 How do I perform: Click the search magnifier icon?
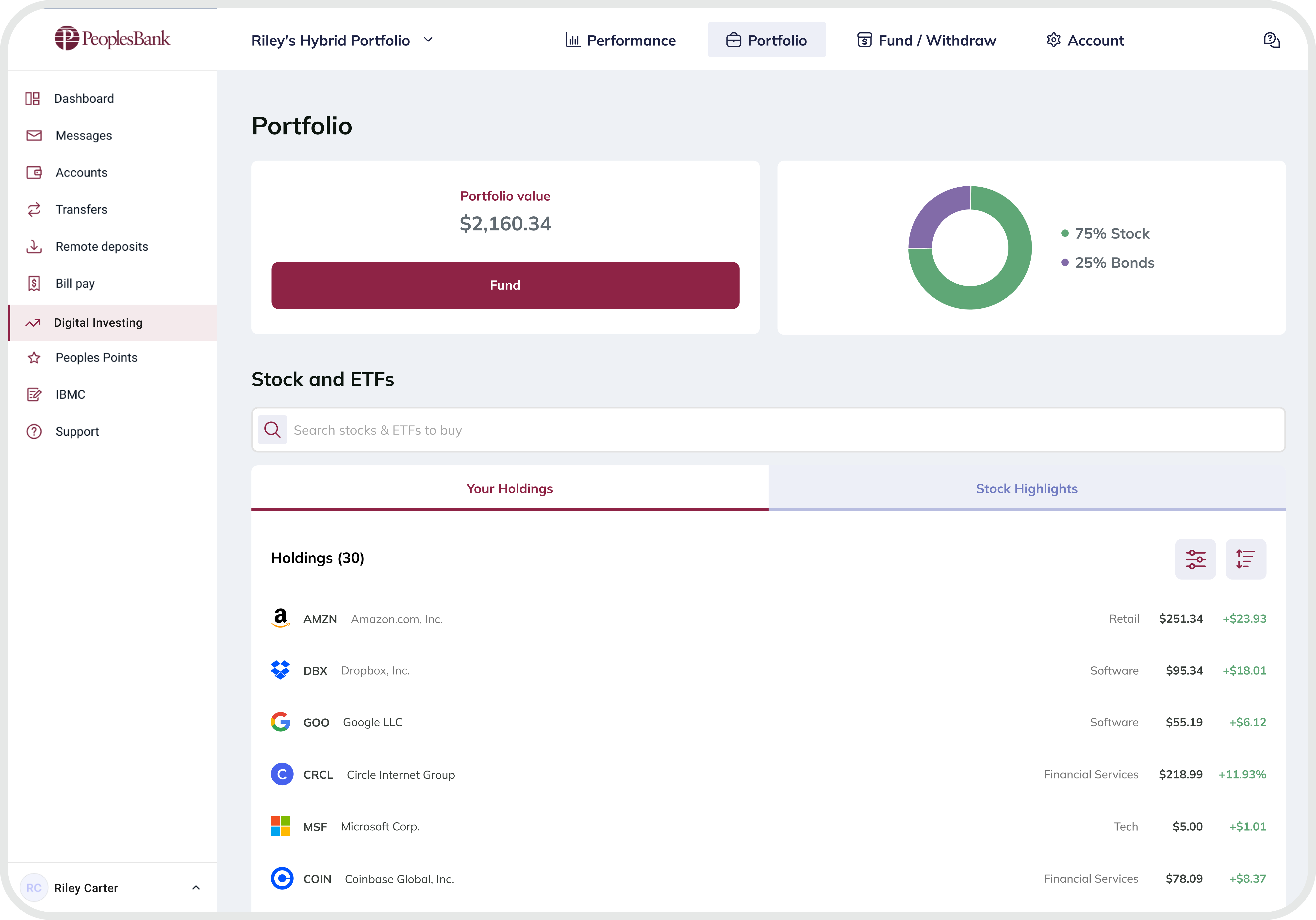(x=272, y=430)
